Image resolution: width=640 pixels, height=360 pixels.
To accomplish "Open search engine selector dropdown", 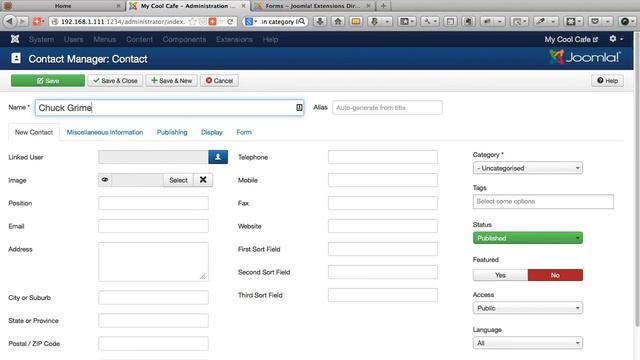I will click(251, 21).
